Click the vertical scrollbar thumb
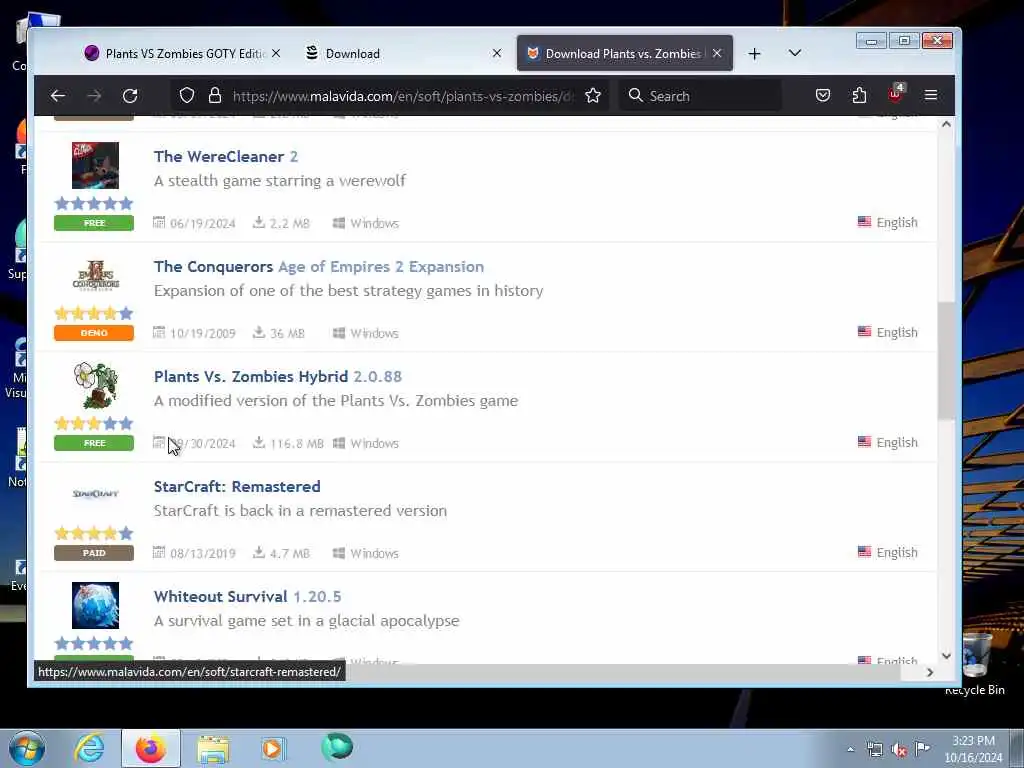 (946, 360)
